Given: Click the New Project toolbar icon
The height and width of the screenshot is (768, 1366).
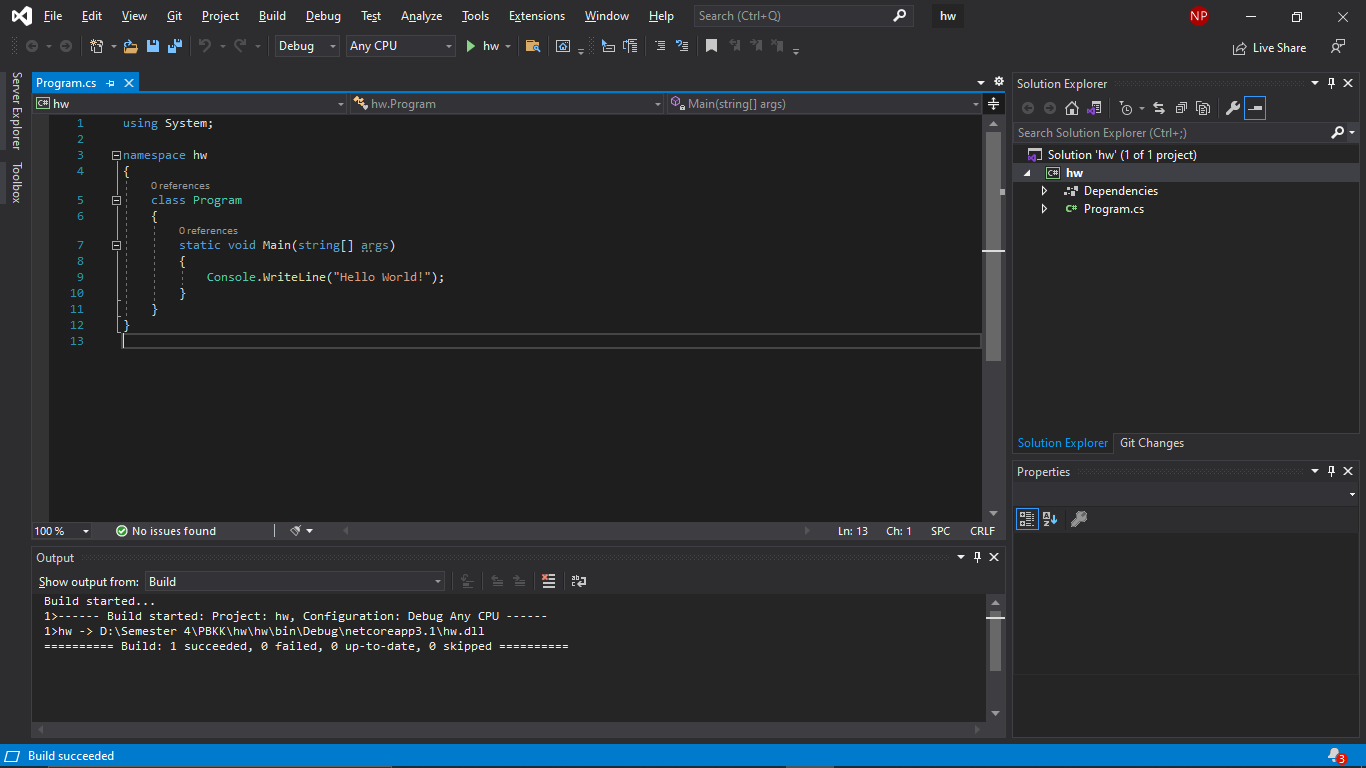Looking at the screenshot, I should (x=97, y=46).
